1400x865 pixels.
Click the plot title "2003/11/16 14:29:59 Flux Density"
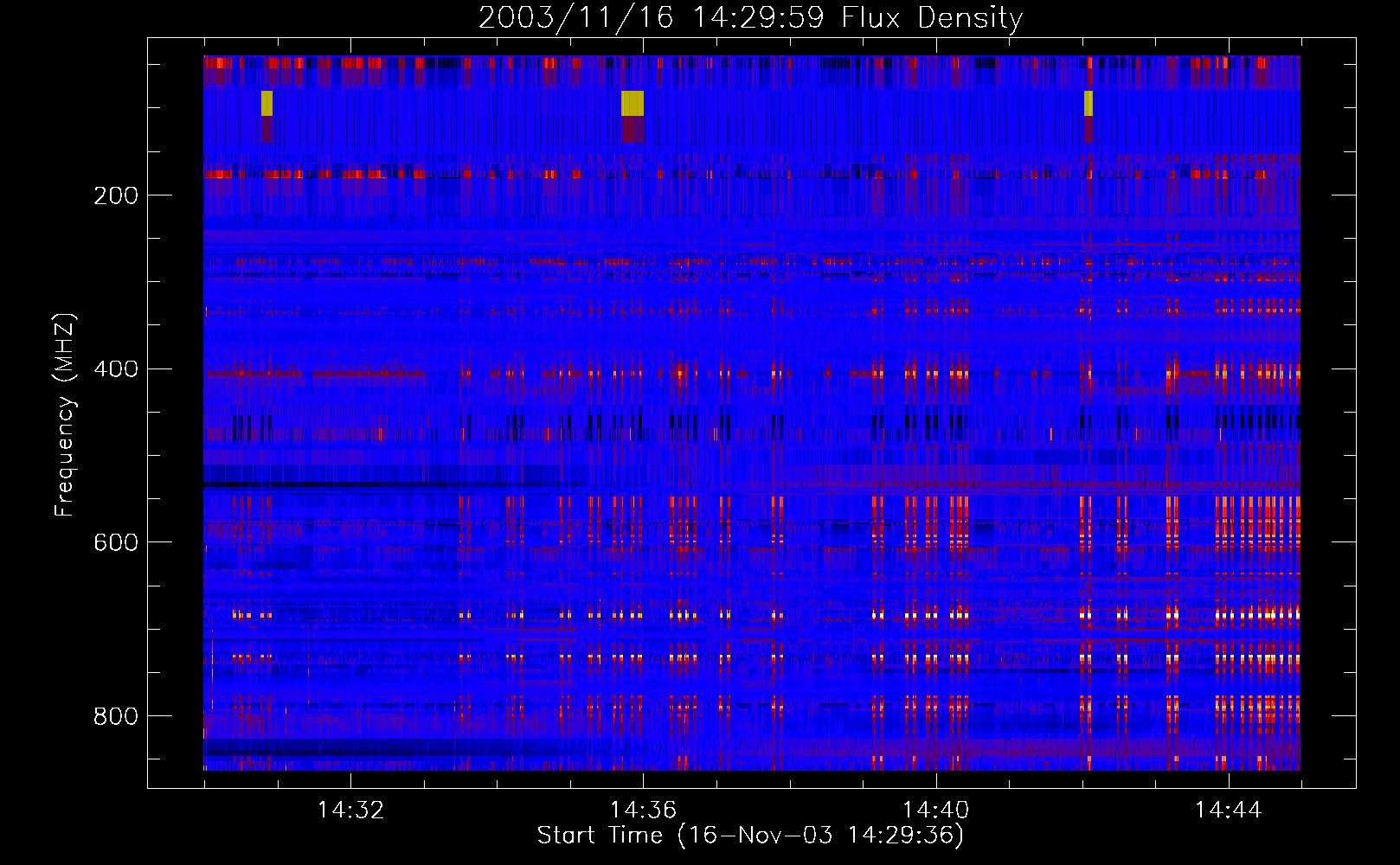pyautogui.click(x=750, y=17)
